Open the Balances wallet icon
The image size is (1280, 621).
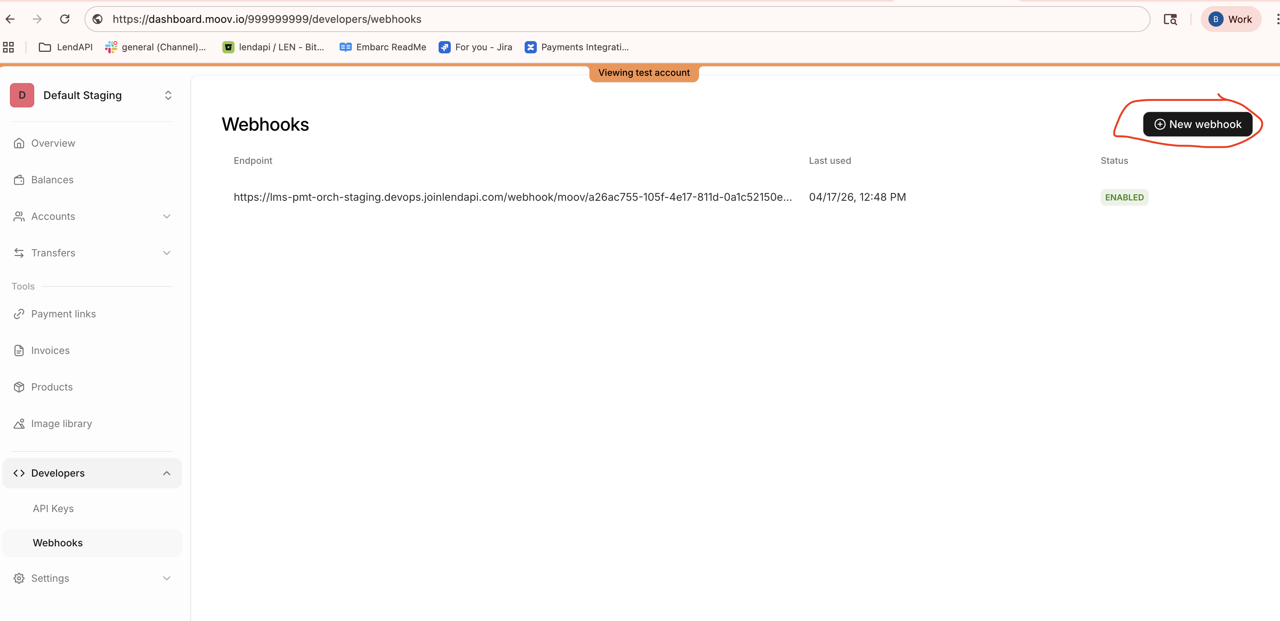19,180
